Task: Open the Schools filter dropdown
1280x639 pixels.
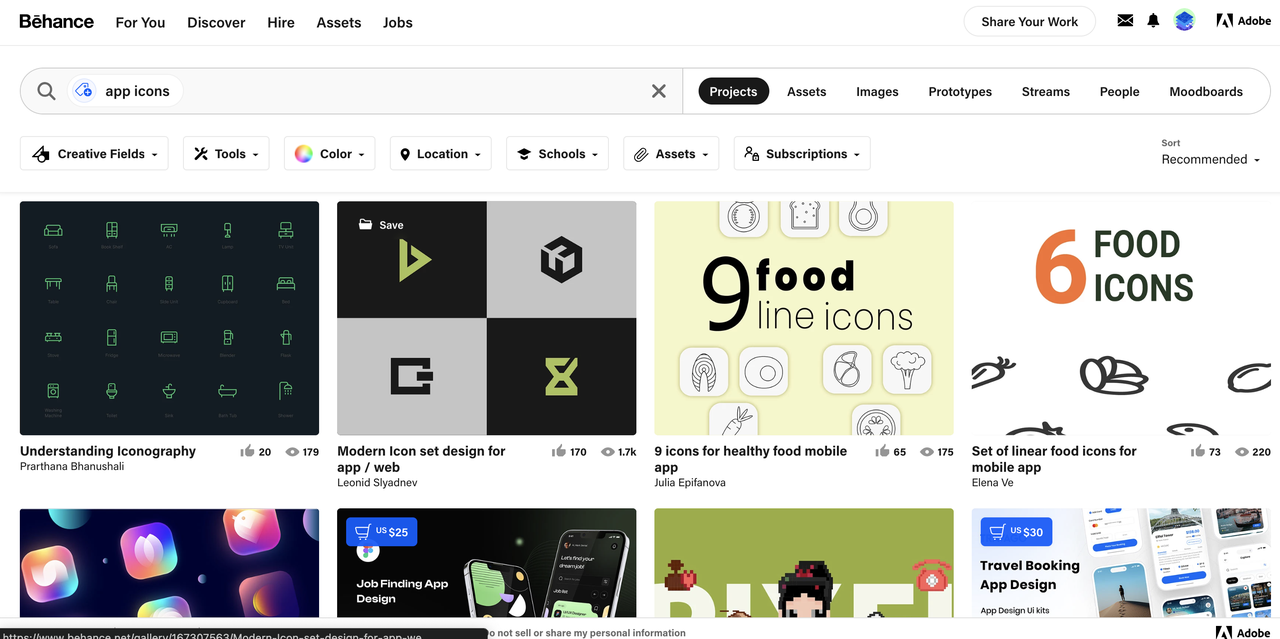Action: click(x=558, y=154)
